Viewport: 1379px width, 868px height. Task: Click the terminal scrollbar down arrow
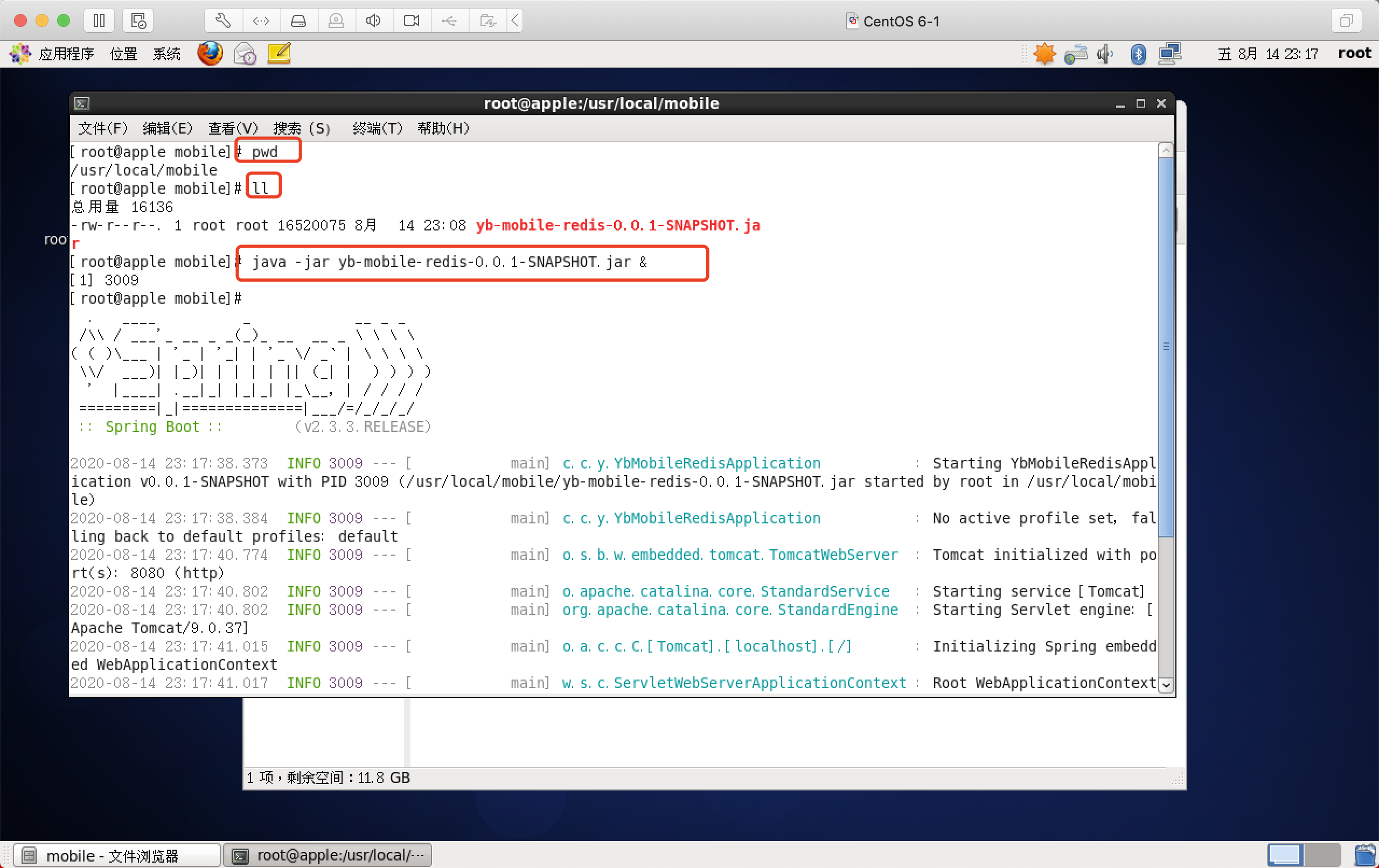pos(1166,685)
